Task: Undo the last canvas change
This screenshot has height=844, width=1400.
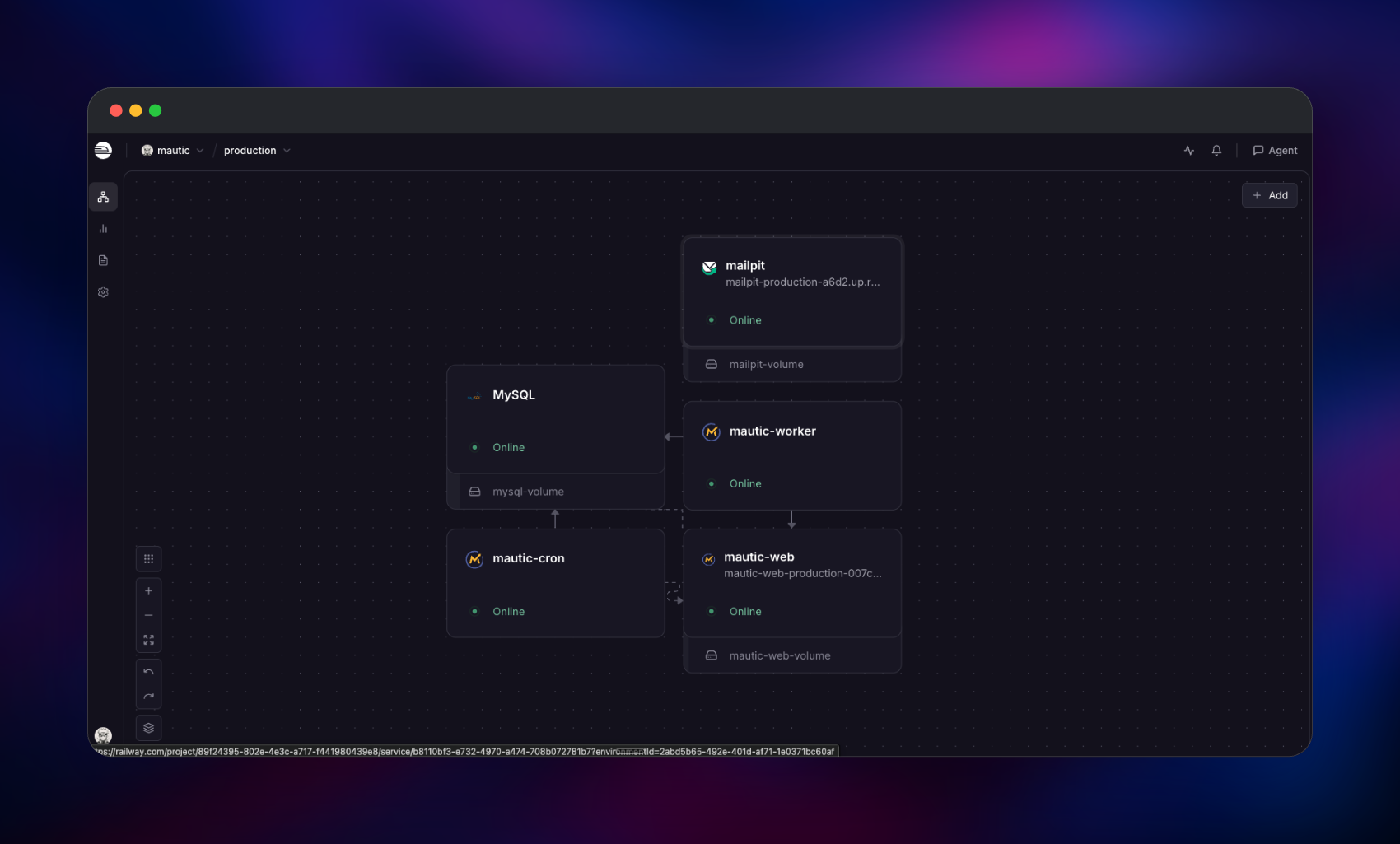Action: 149,672
